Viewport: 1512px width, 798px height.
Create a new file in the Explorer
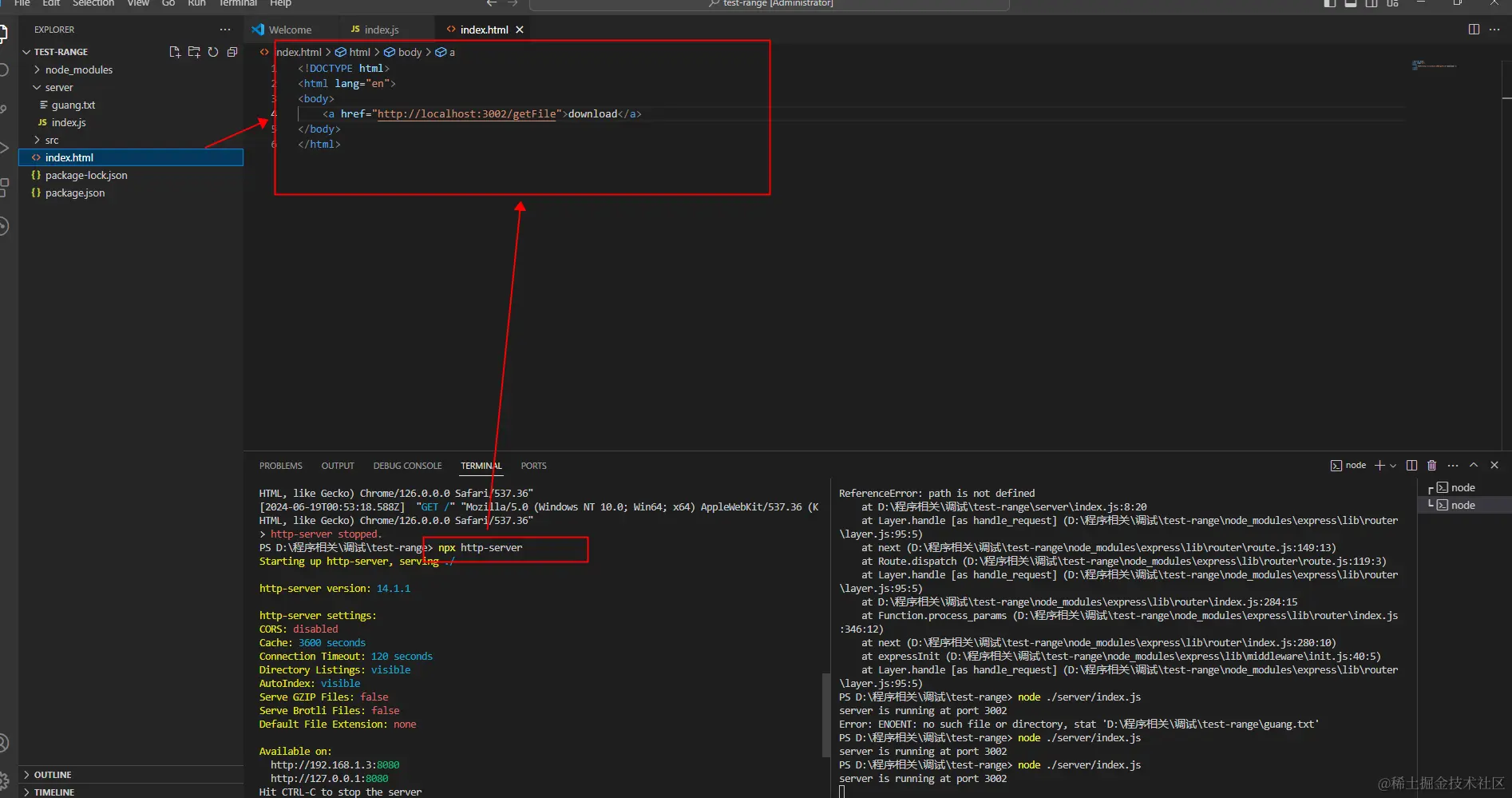pyautogui.click(x=175, y=52)
